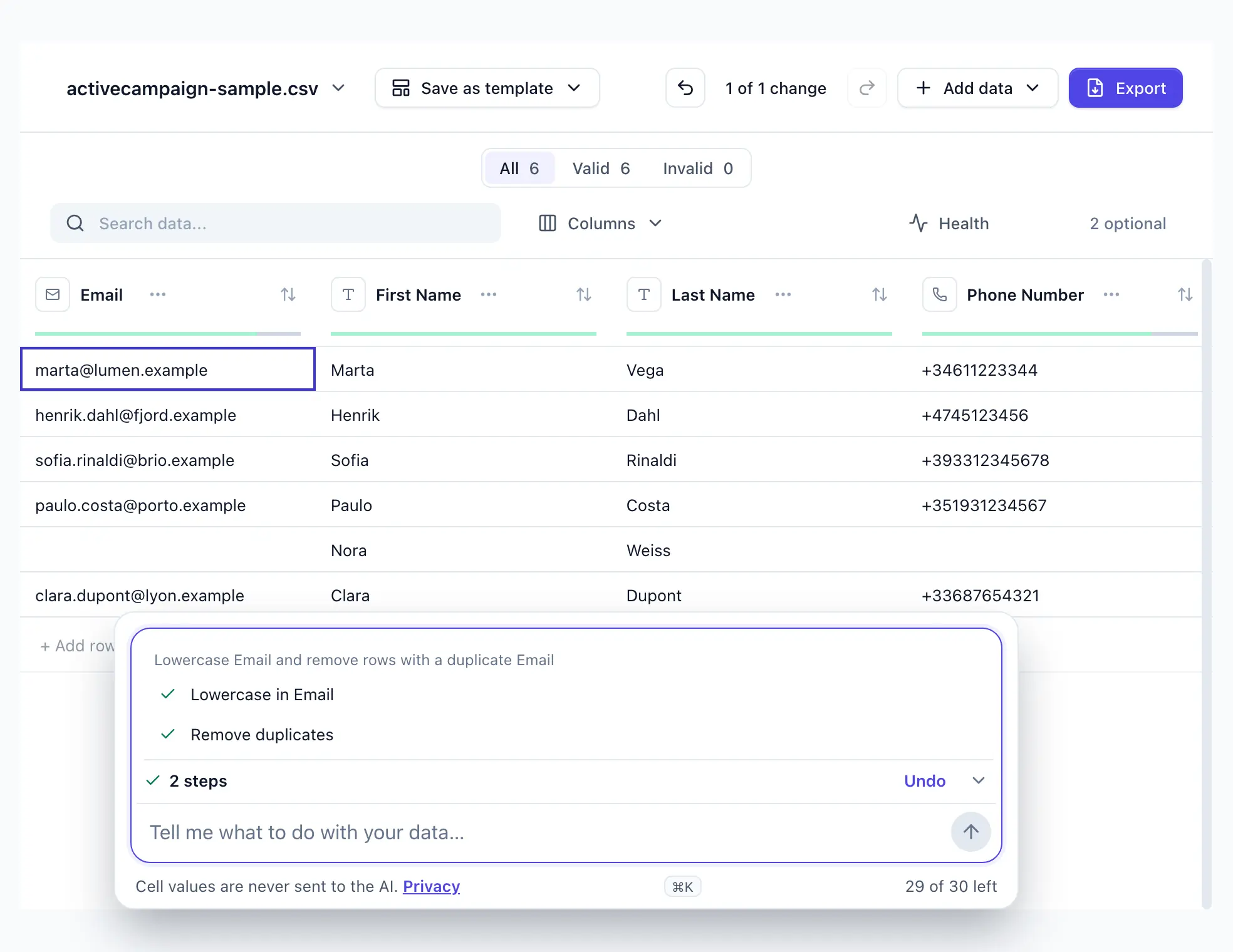Select the clara.dupont@lyon.example cell
The height and width of the screenshot is (952, 1233).
(168, 595)
